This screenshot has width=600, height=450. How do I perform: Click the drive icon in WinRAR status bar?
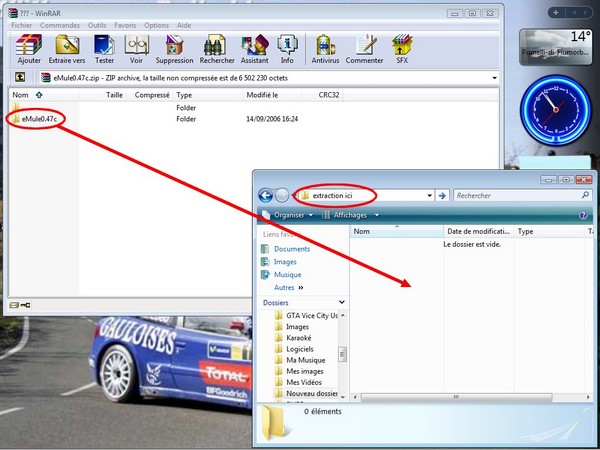14,305
